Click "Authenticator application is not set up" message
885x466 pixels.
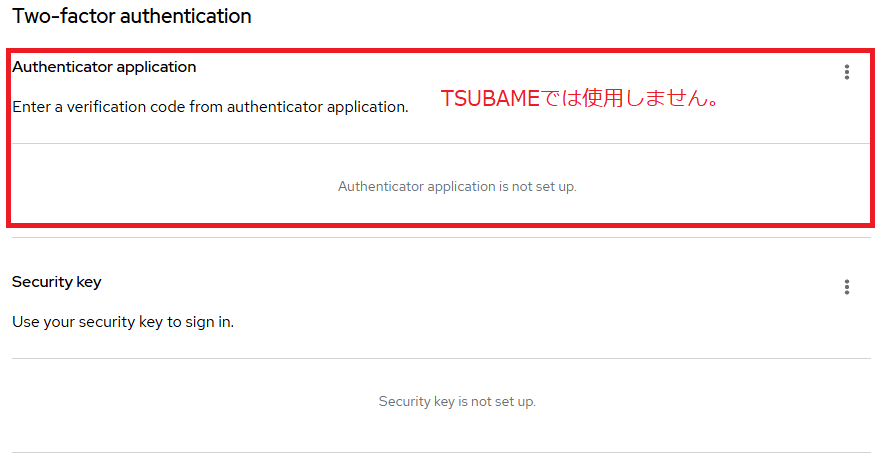pyautogui.click(x=457, y=186)
